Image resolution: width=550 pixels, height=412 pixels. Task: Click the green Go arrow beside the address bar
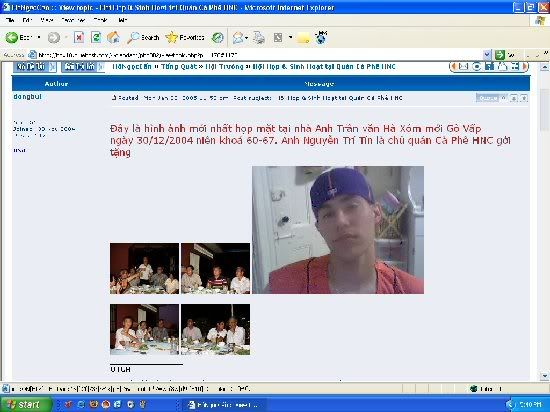click(x=500, y=55)
